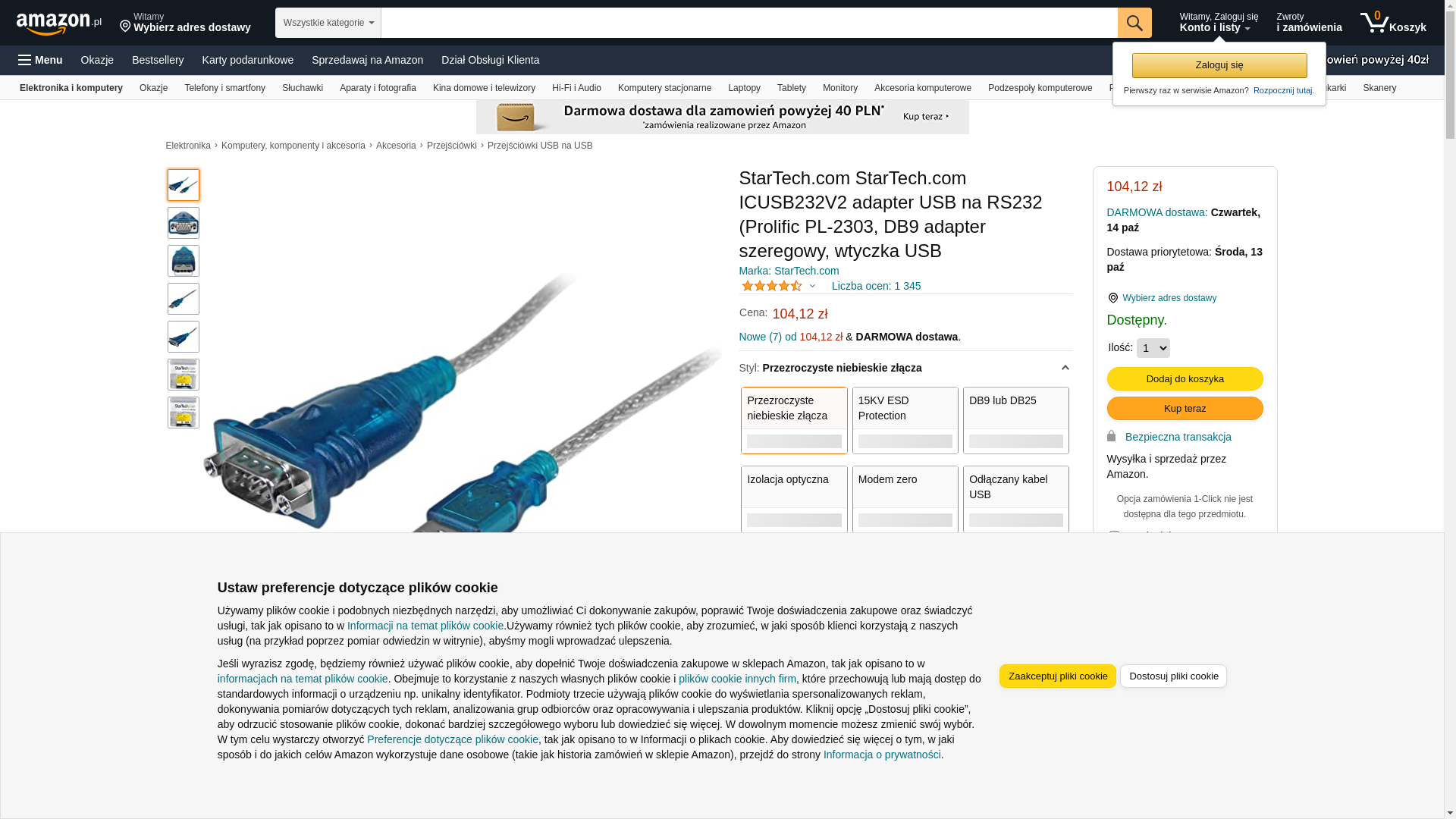This screenshot has width=1456, height=819.
Task: Click the location pin Wybierz adres dostawy
Action: coord(1162,298)
